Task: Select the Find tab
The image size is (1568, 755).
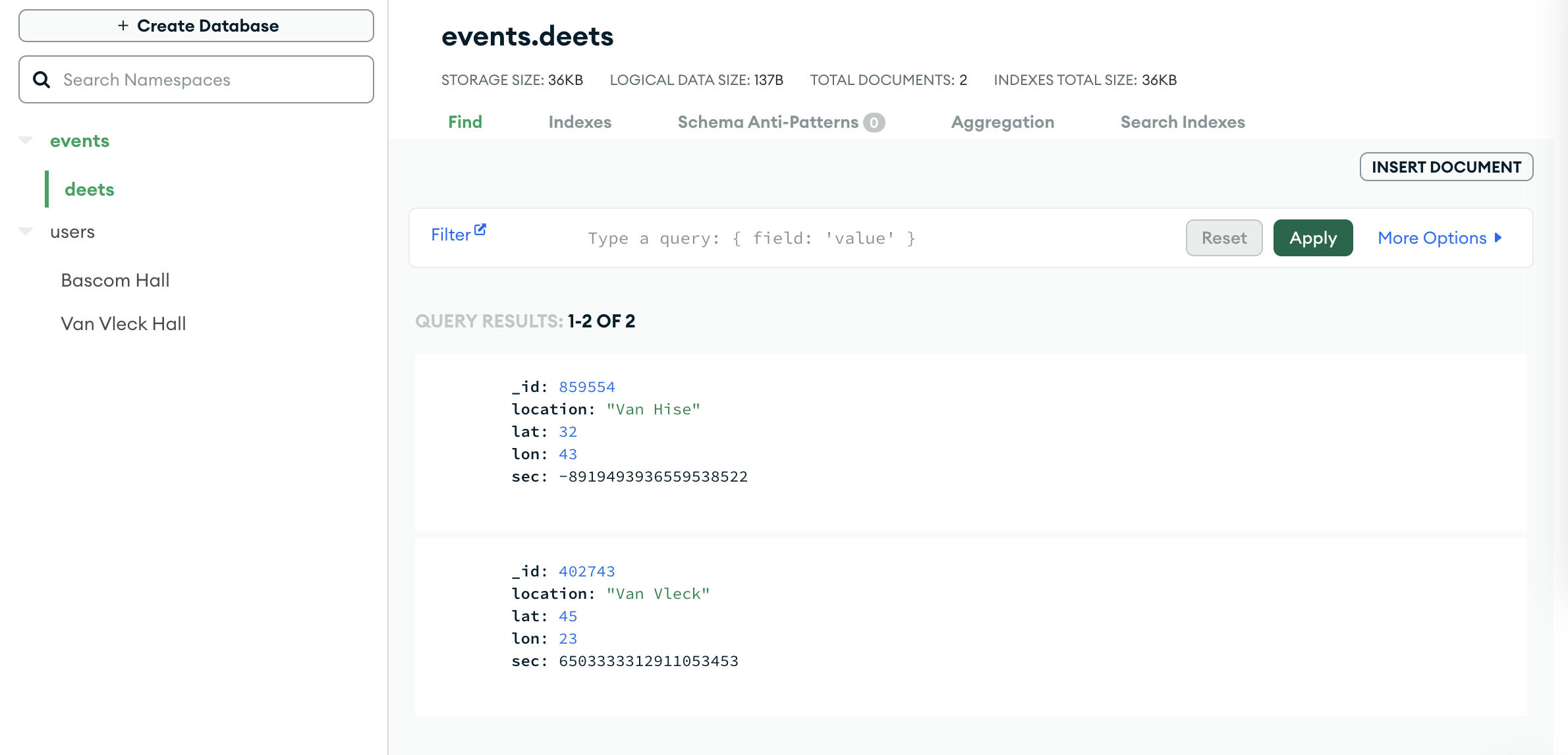Action: [x=465, y=122]
